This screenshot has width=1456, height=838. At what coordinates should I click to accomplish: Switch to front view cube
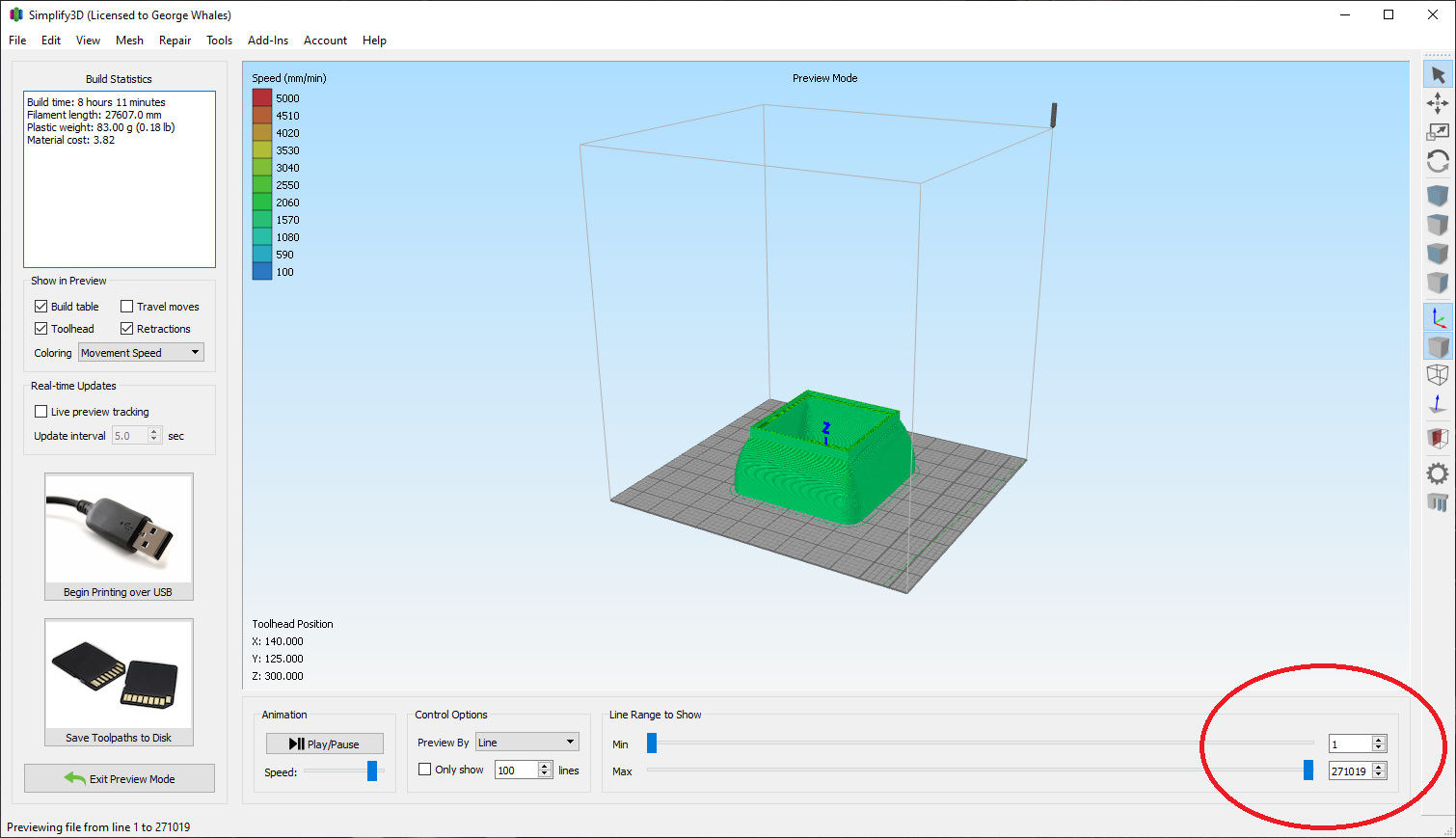[x=1438, y=254]
